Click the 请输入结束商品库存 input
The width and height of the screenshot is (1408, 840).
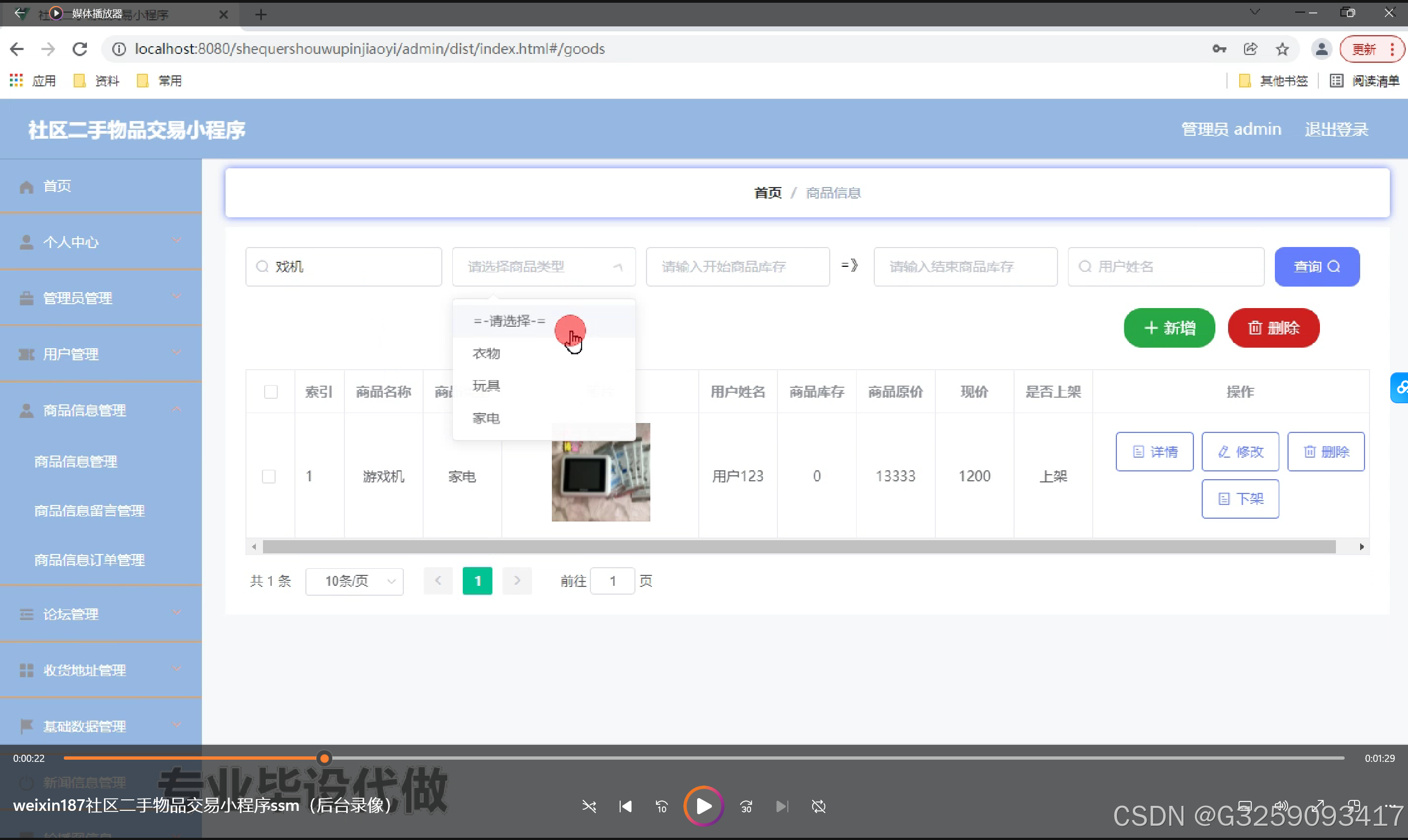click(x=965, y=267)
